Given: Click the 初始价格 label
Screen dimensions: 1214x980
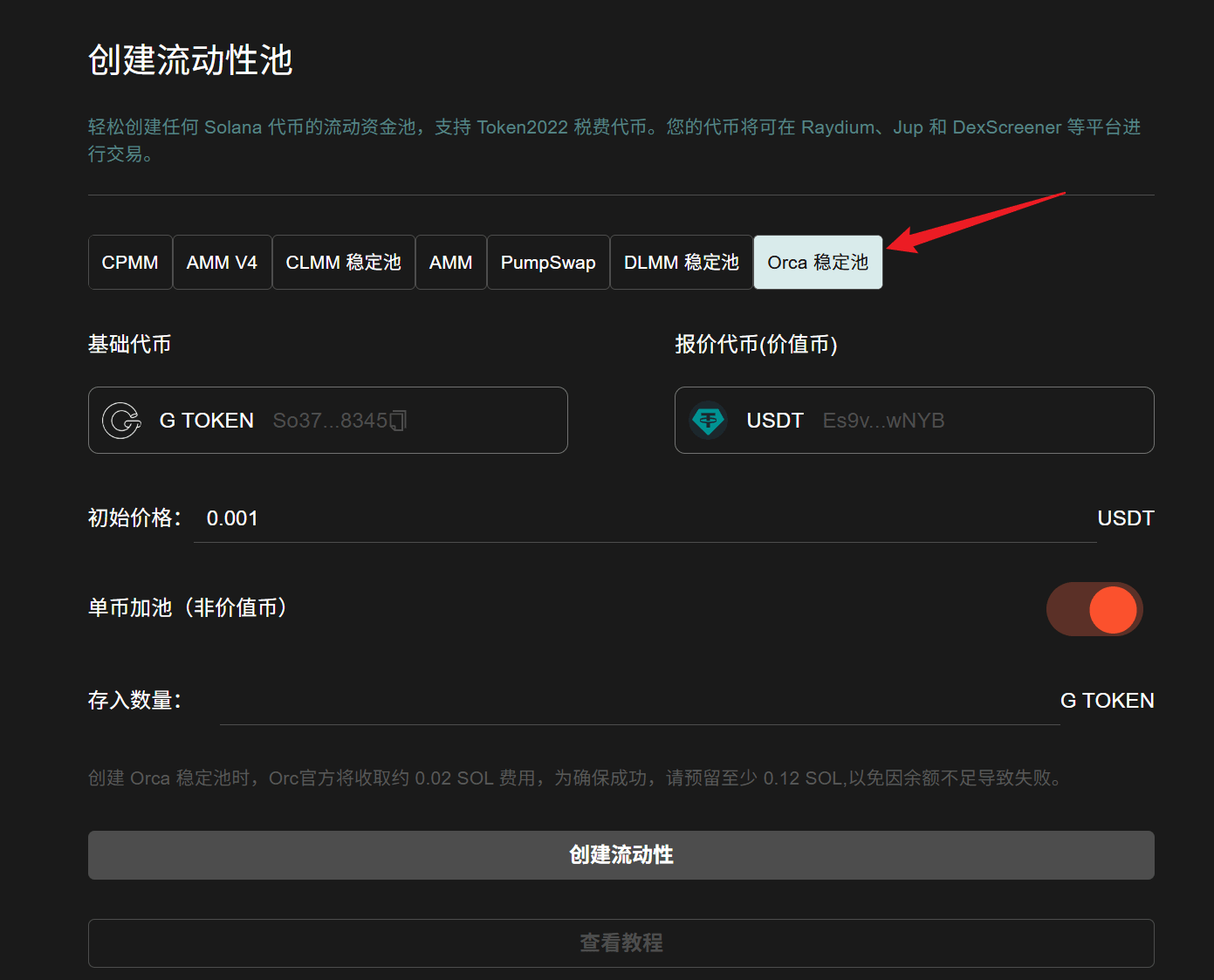Looking at the screenshot, I should (134, 518).
